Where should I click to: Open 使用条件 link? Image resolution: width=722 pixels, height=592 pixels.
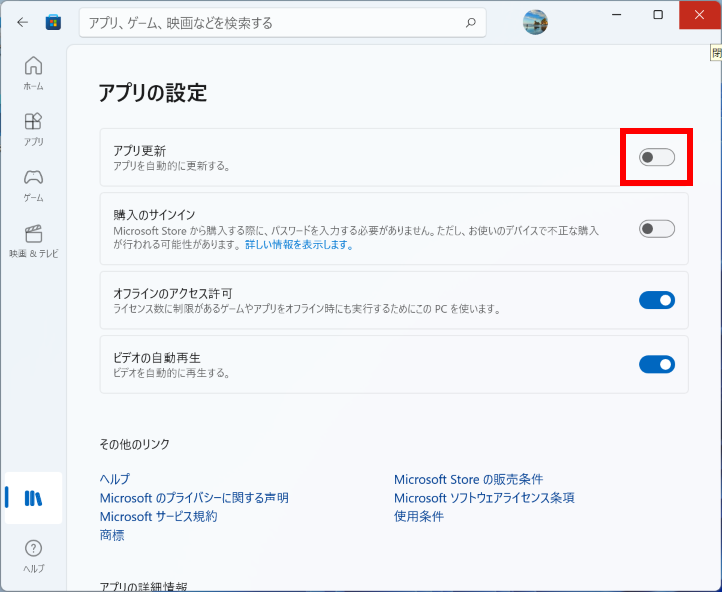tap(419, 517)
